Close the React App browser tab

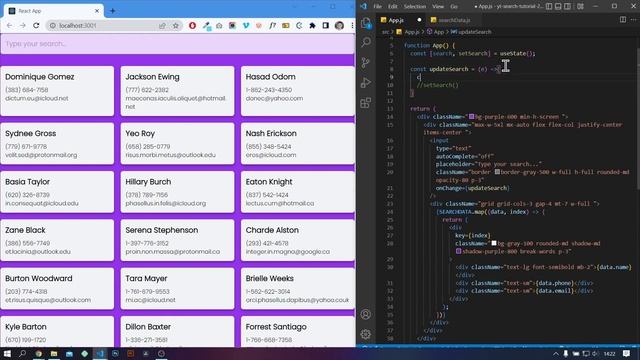(x=97, y=11)
